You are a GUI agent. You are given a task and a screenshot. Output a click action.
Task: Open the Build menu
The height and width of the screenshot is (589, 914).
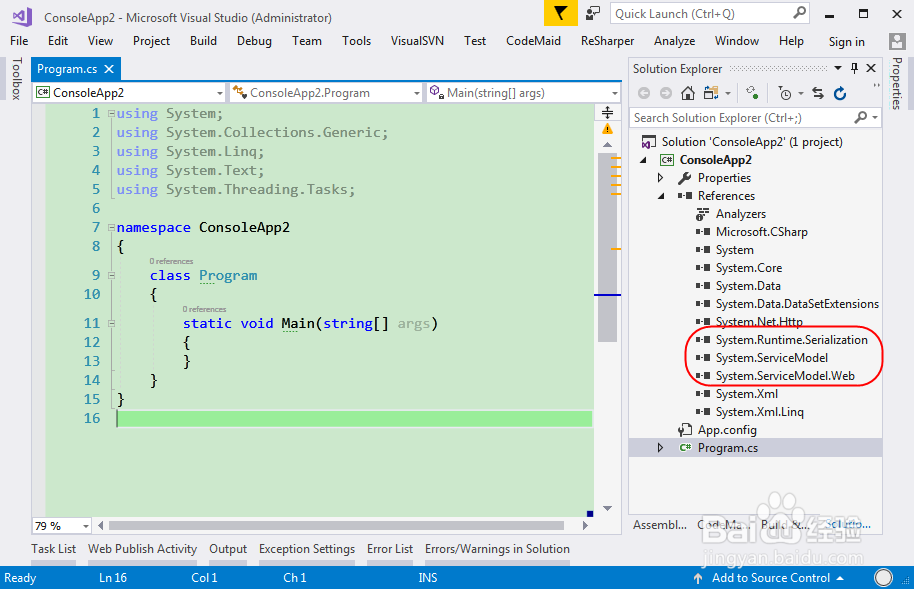(x=203, y=41)
